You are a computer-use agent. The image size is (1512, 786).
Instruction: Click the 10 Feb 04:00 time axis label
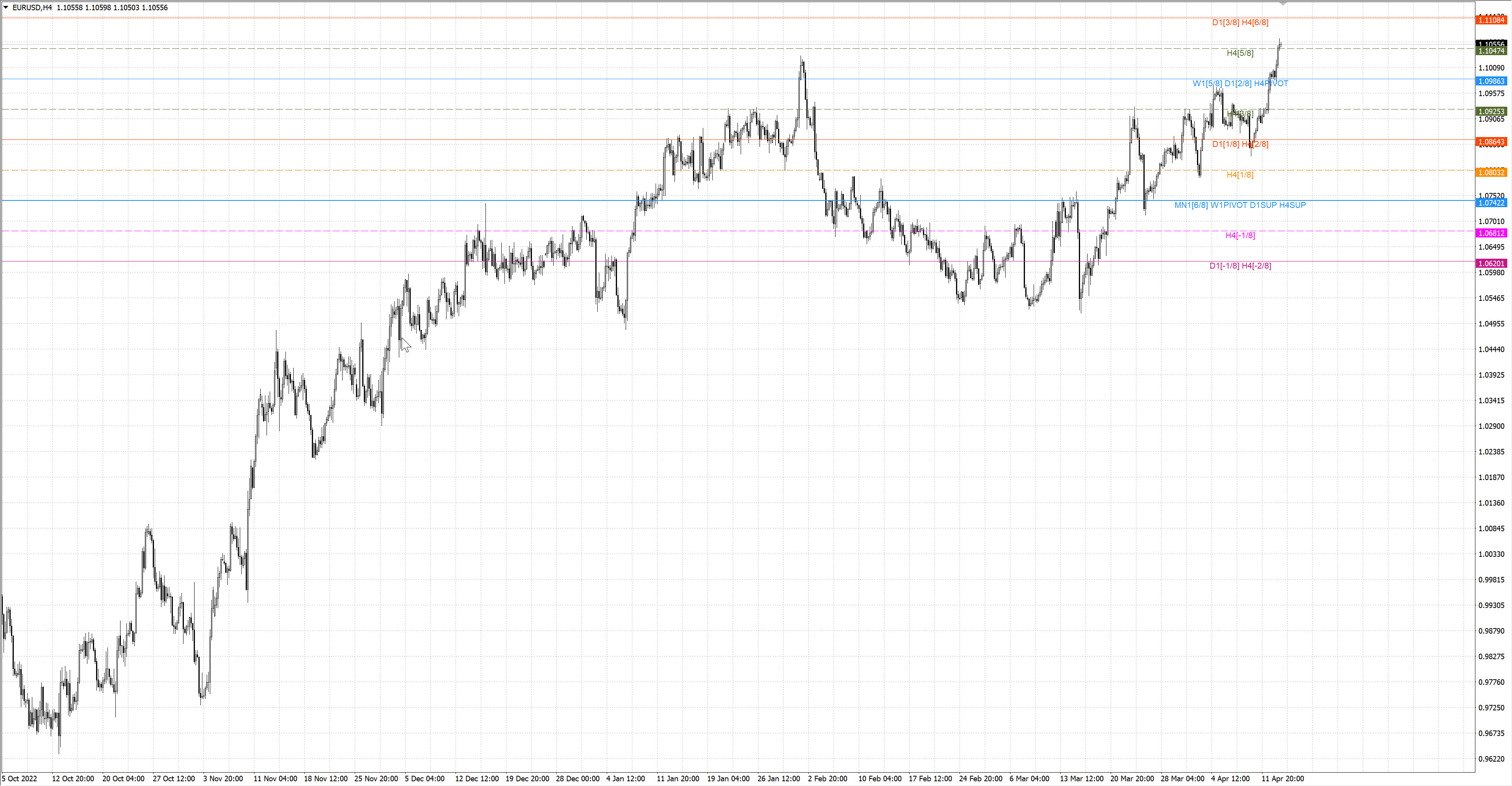[x=880, y=779]
